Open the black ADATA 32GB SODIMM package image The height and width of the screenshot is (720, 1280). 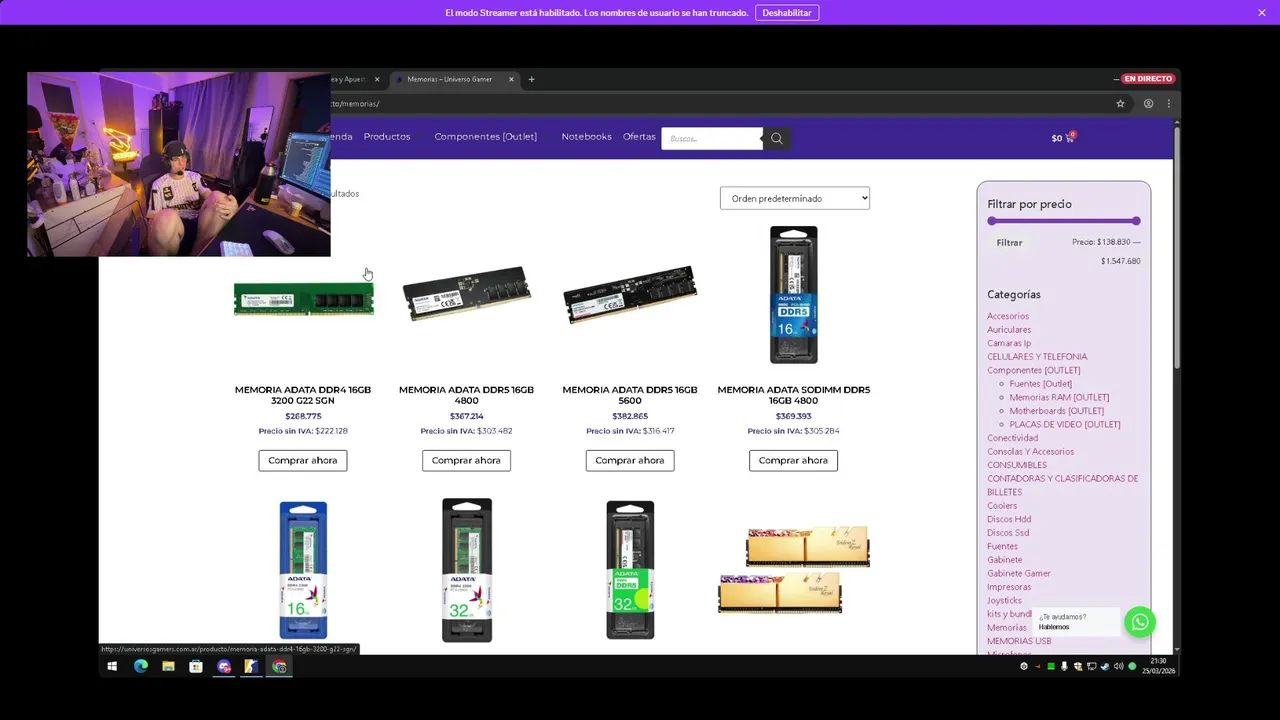coord(467,570)
